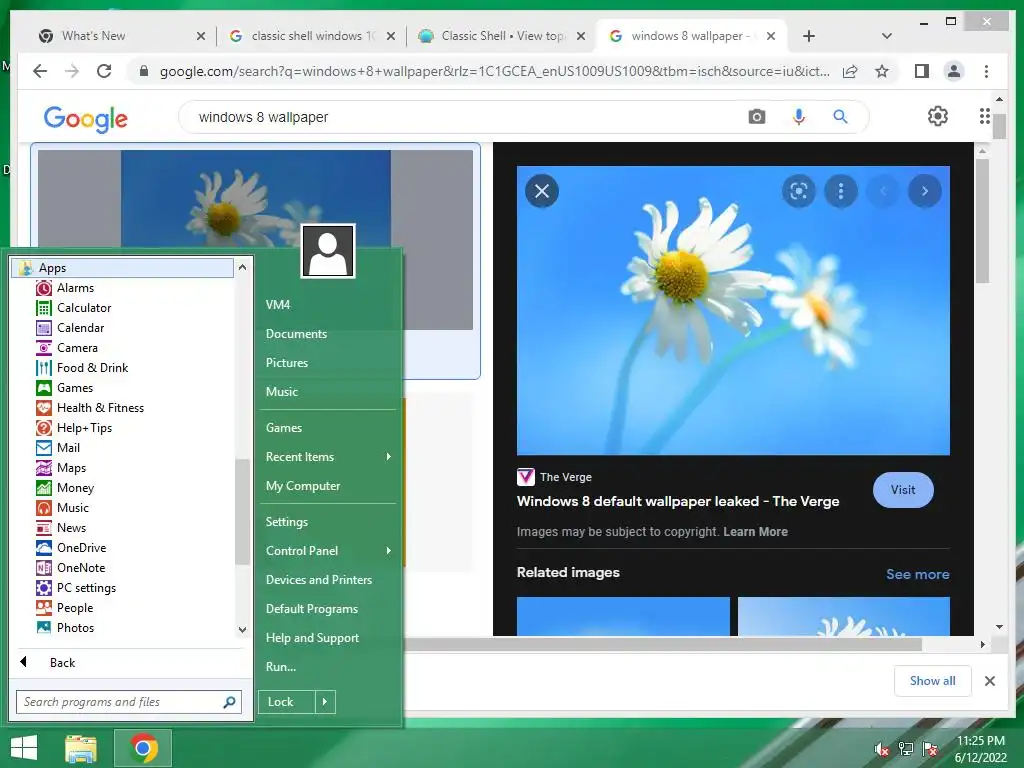Go back in Chrome
This screenshot has width=1024, height=768.
click(x=40, y=71)
